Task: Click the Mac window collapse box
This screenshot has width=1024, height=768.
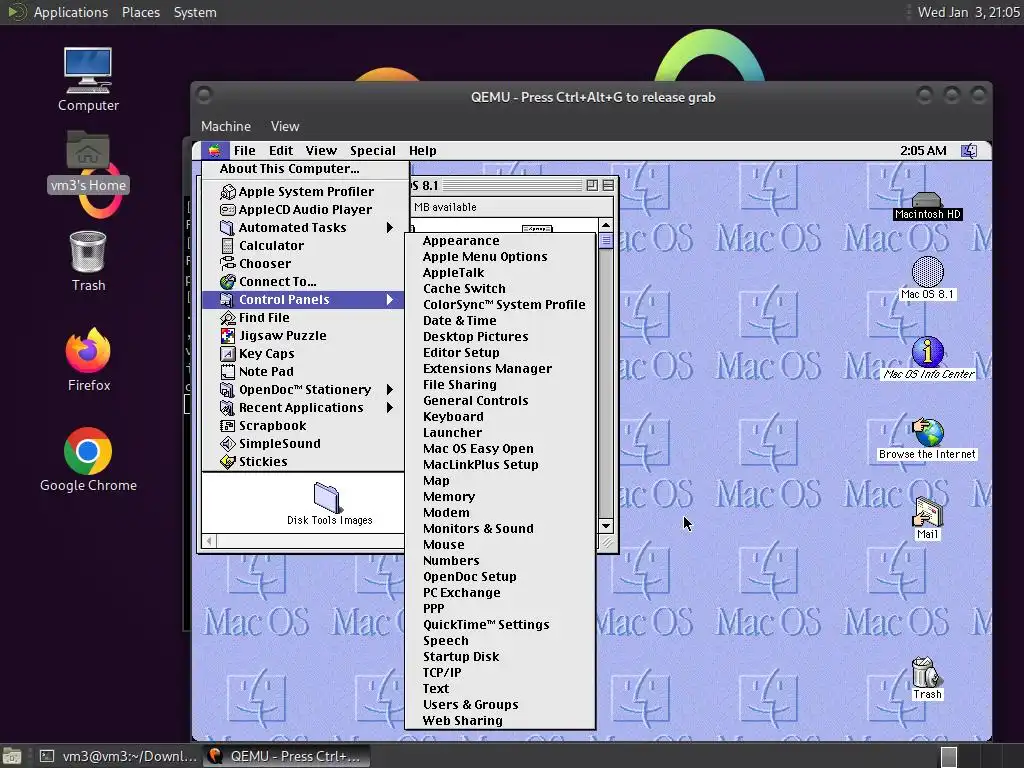Action: 608,185
